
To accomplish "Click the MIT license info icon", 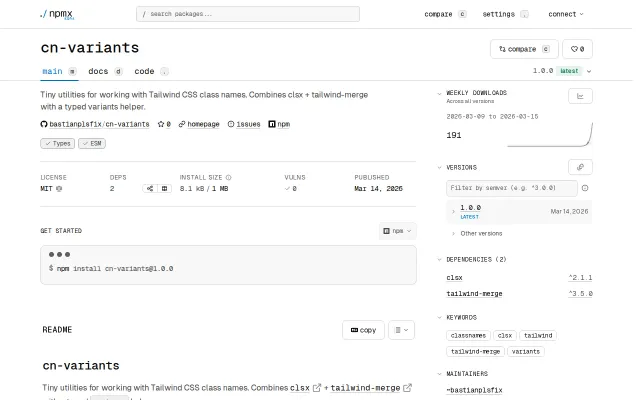I will [59, 189].
